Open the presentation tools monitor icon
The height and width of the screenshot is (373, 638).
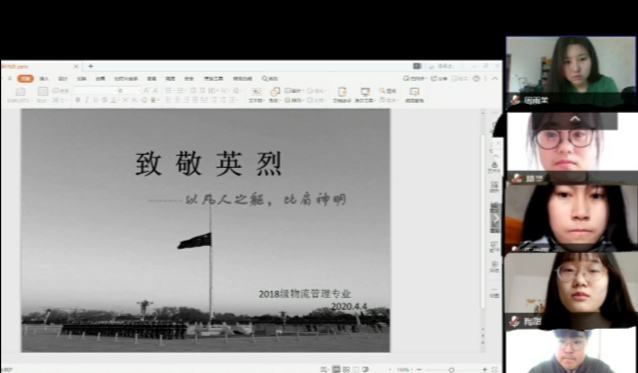(x=365, y=94)
